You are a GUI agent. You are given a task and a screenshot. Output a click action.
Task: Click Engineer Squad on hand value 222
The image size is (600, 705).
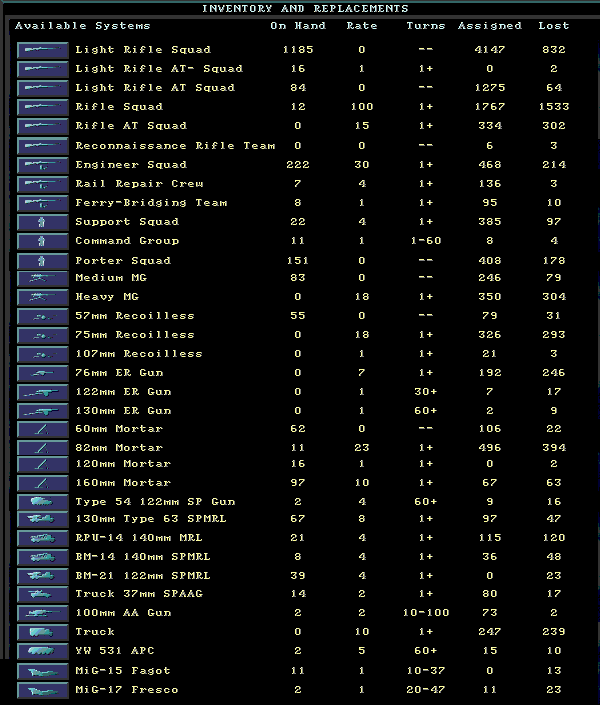tap(298, 165)
